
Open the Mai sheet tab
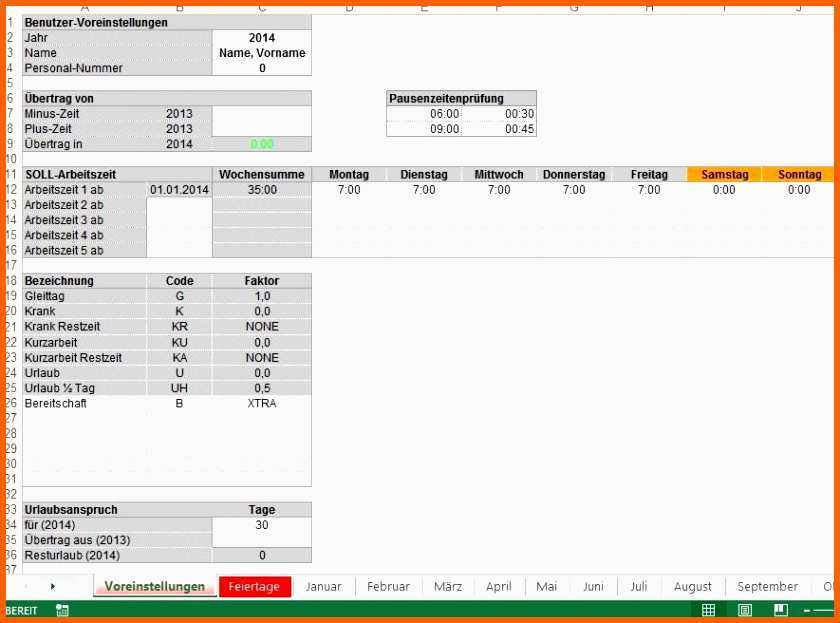coord(546,587)
